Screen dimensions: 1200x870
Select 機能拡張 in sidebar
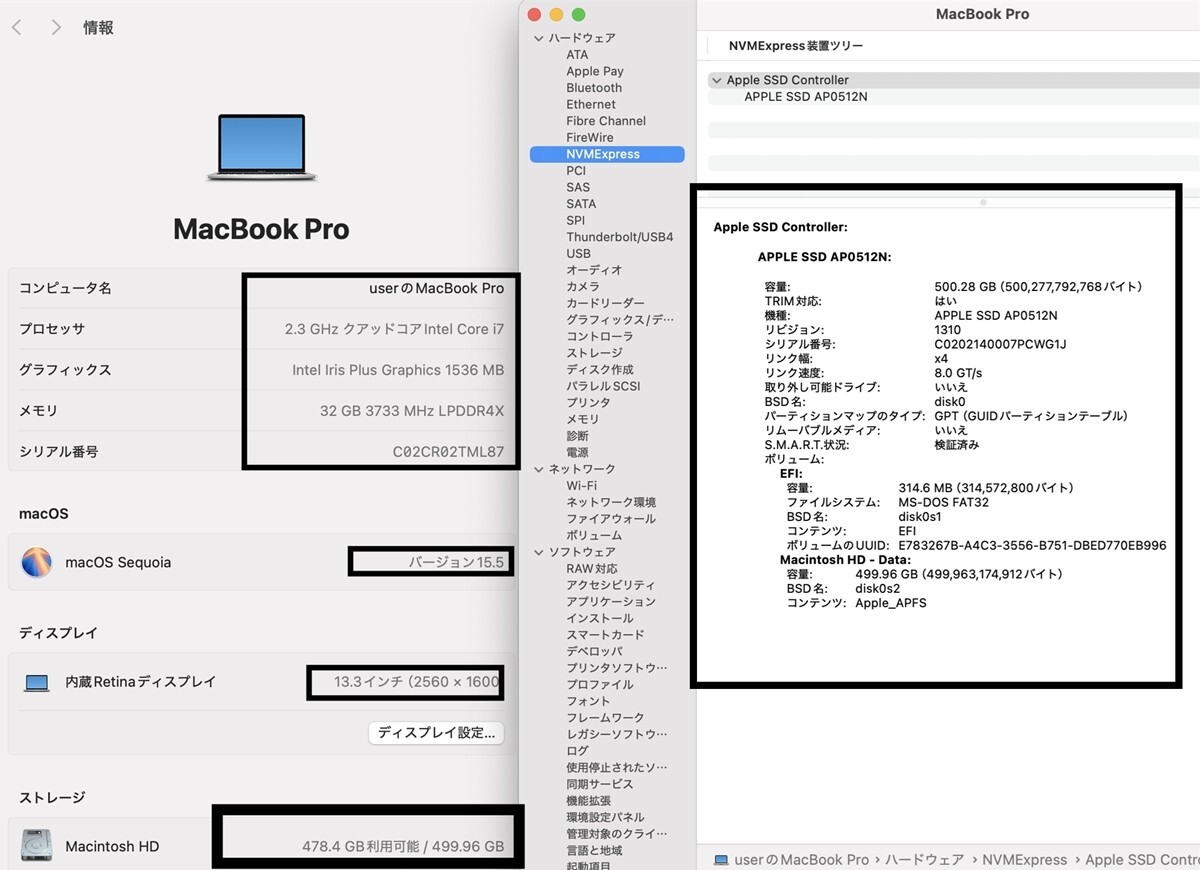click(588, 801)
